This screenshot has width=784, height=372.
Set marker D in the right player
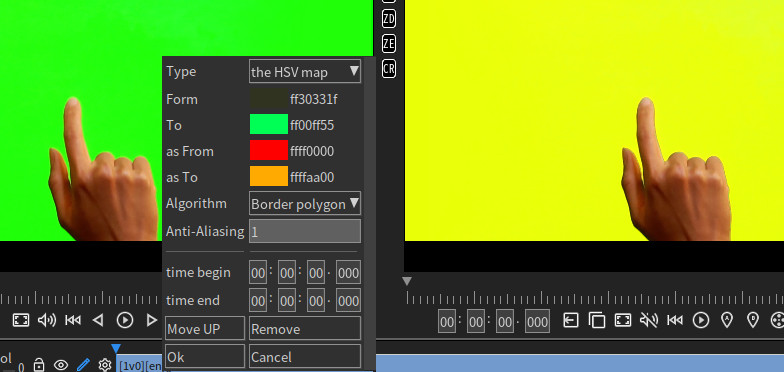(x=753, y=320)
